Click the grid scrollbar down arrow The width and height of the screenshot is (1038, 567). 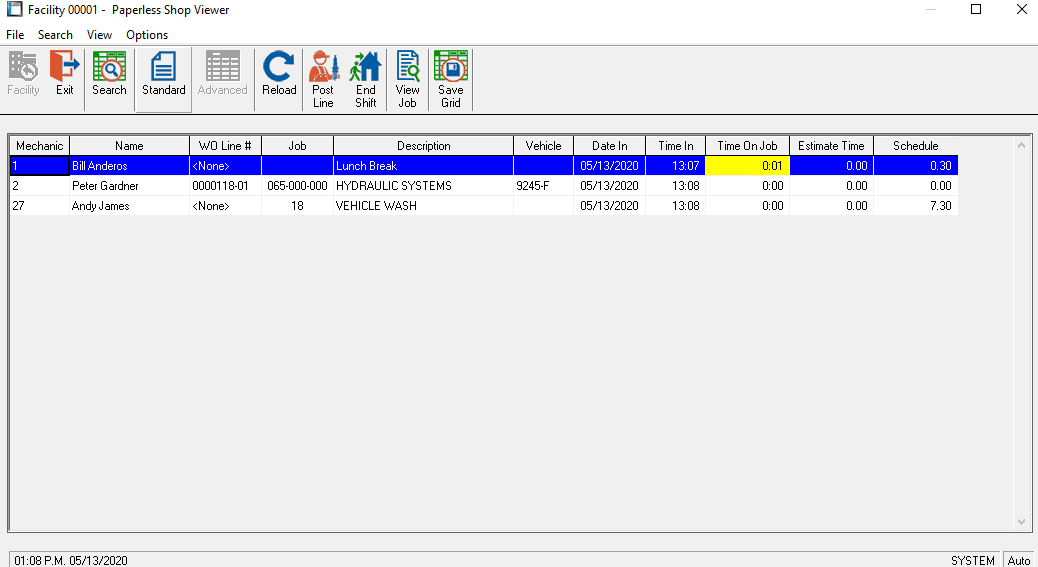[1021, 522]
